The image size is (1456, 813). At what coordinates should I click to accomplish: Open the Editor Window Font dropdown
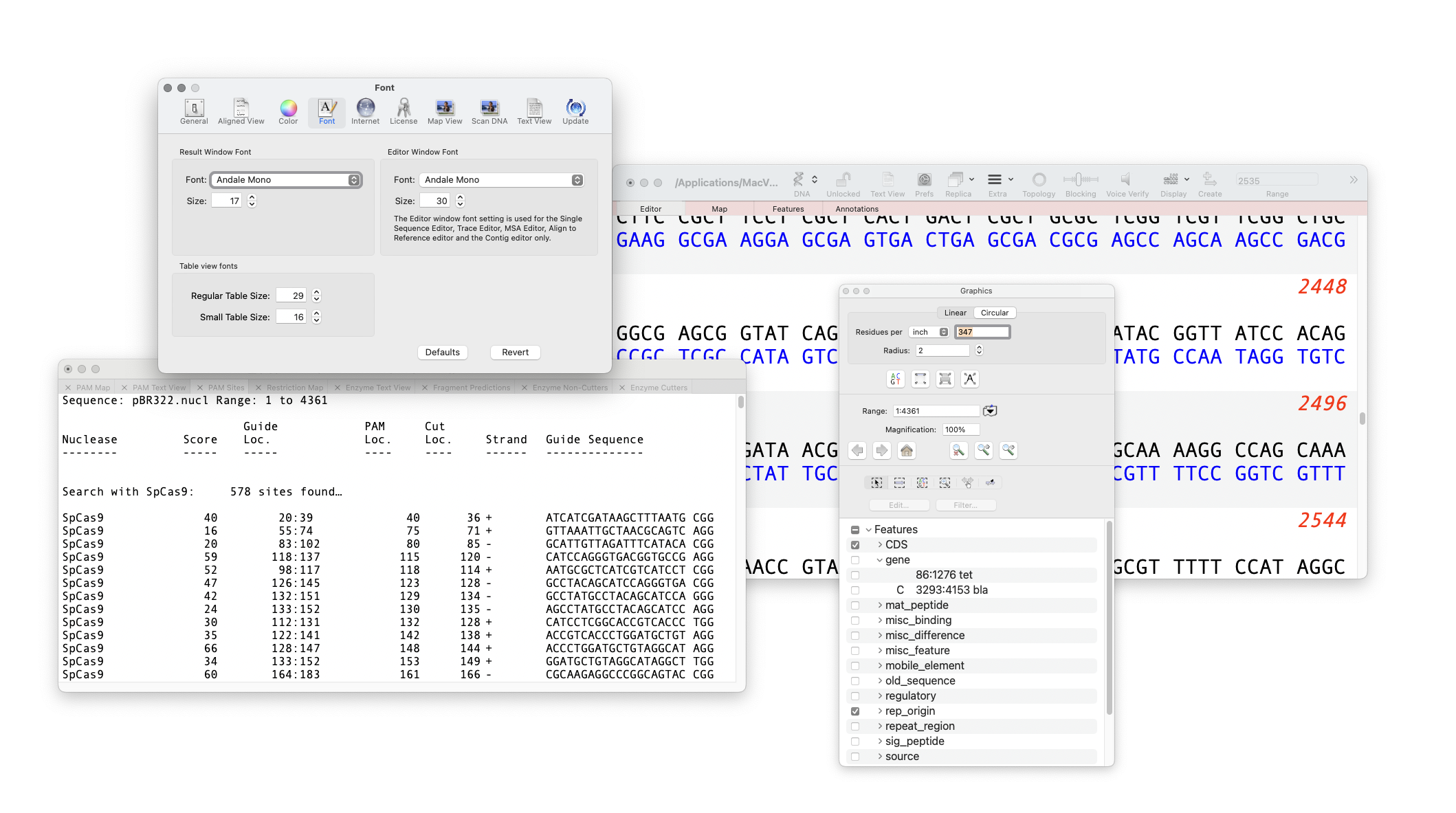coord(502,180)
